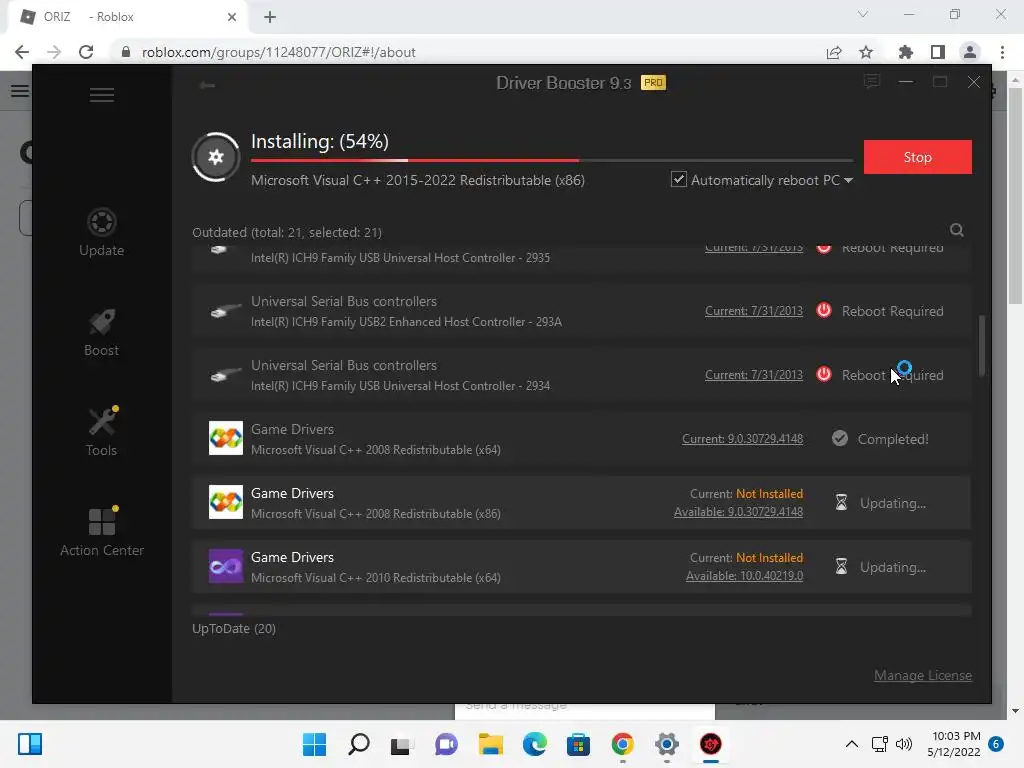Open clock and date 10:03 PM
Screen dimensions: 1024x768
point(954,744)
